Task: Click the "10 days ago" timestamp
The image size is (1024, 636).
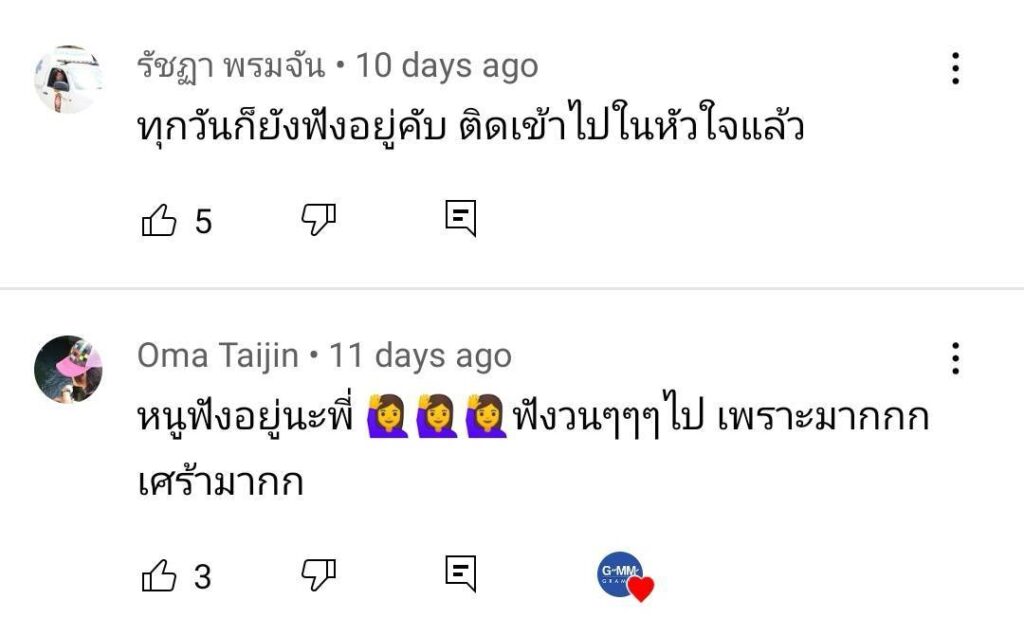Action: [447, 66]
